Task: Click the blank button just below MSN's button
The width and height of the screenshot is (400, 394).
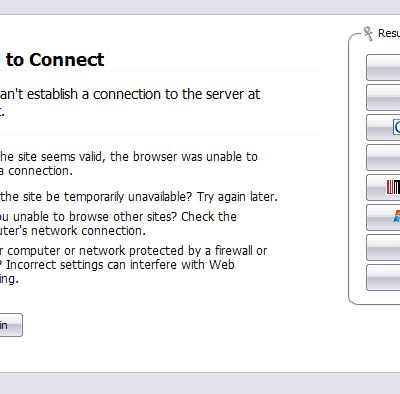Action: coord(383,247)
